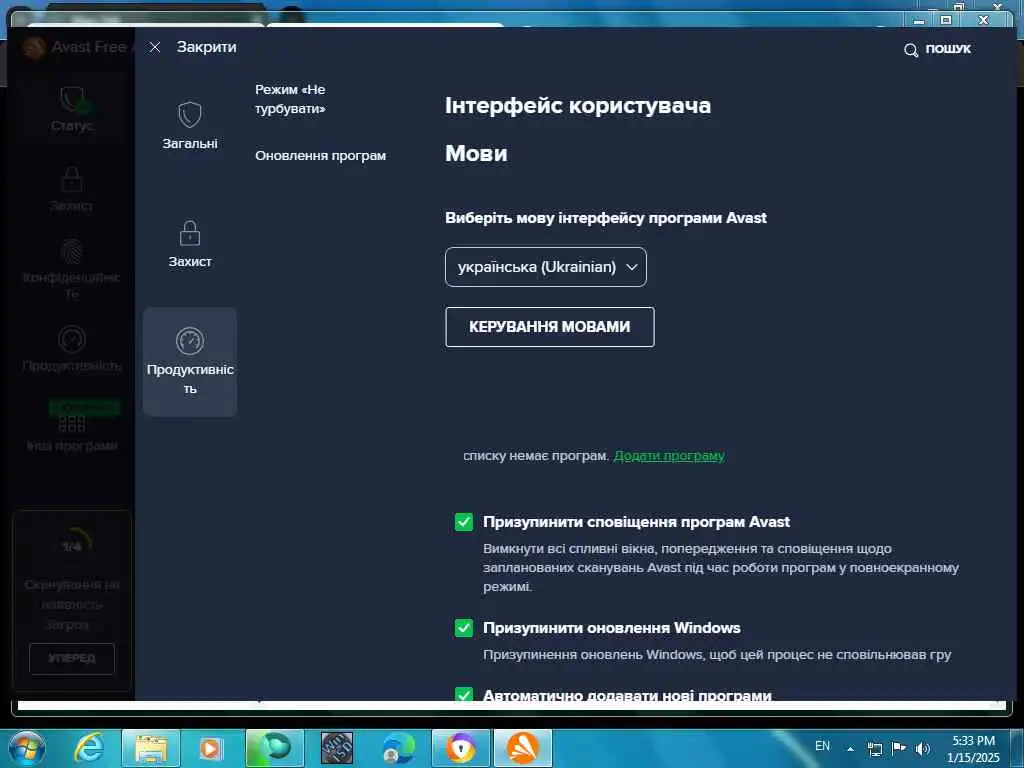Viewport: 1024px width, 768px height.
Task: Open the network tray icon
Action: (x=874, y=749)
